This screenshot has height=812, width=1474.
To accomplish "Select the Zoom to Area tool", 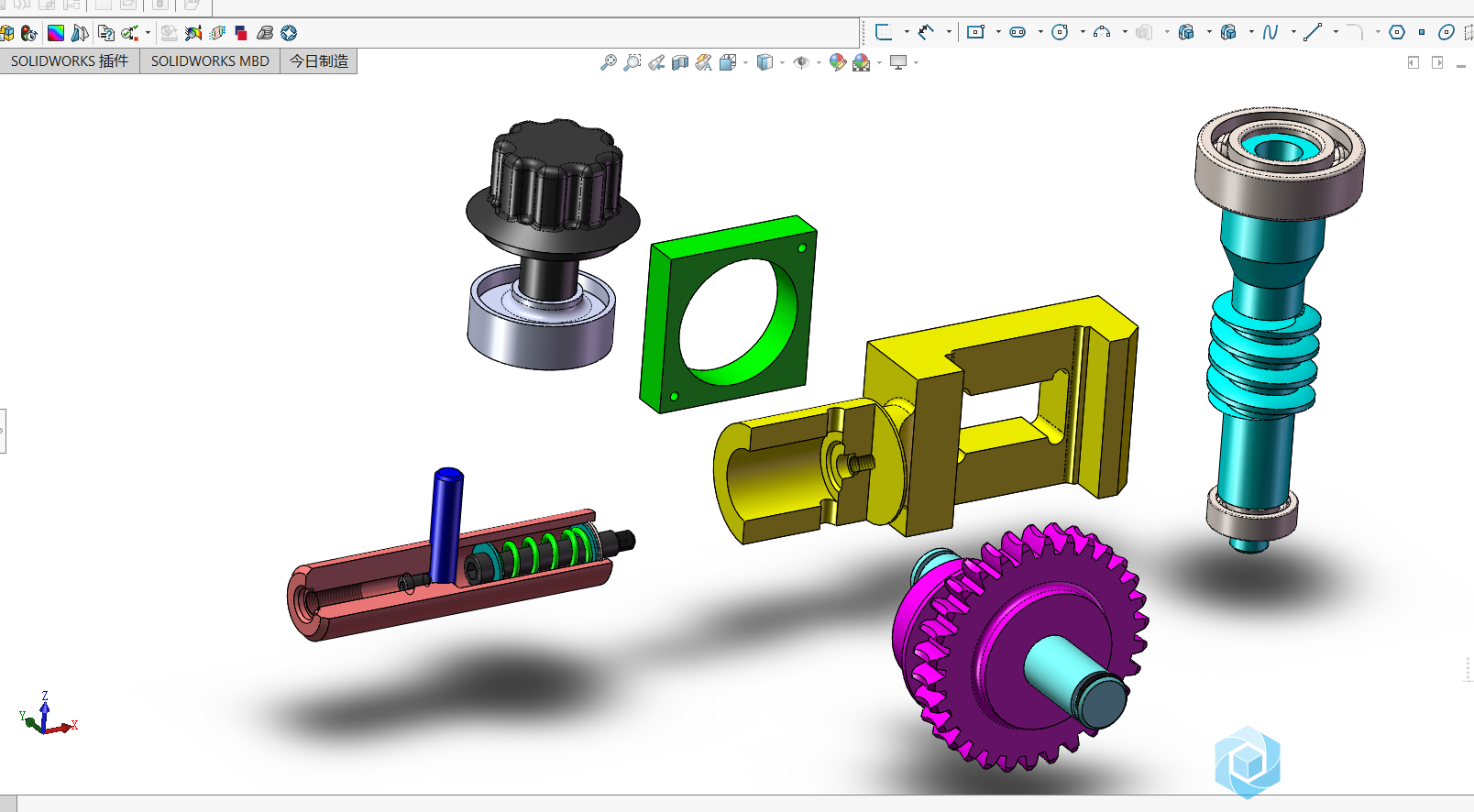I will pos(632,62).
